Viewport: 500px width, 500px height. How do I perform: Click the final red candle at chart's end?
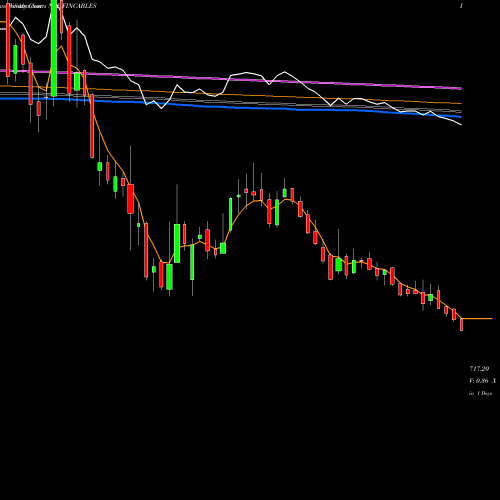pos(462,324)
